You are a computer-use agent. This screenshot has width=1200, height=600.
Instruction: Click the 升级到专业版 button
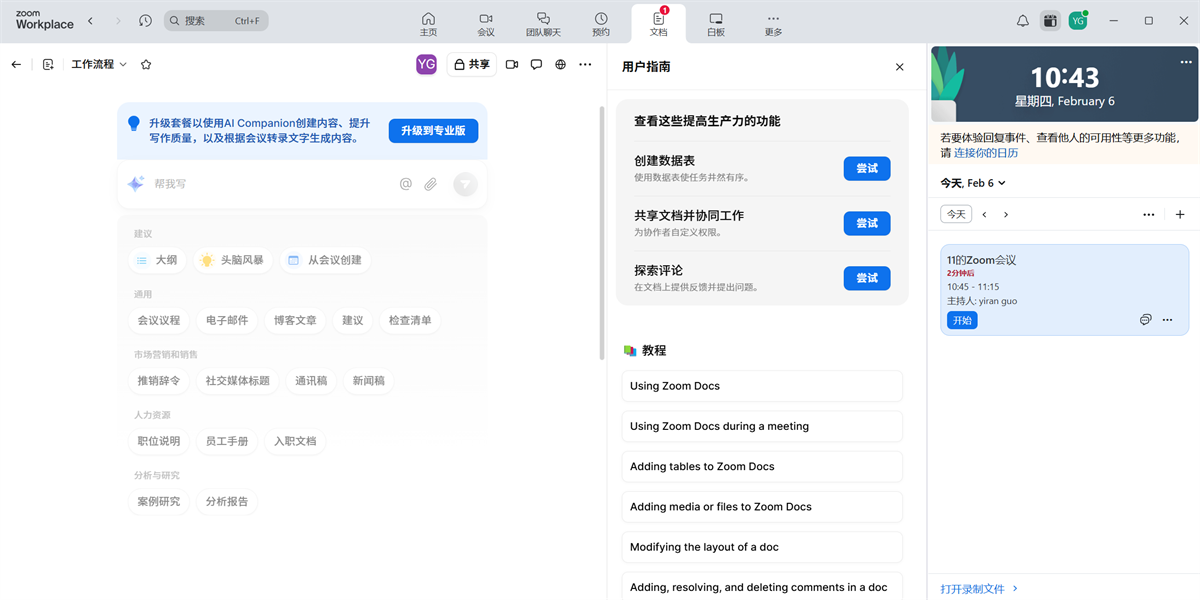433,130
